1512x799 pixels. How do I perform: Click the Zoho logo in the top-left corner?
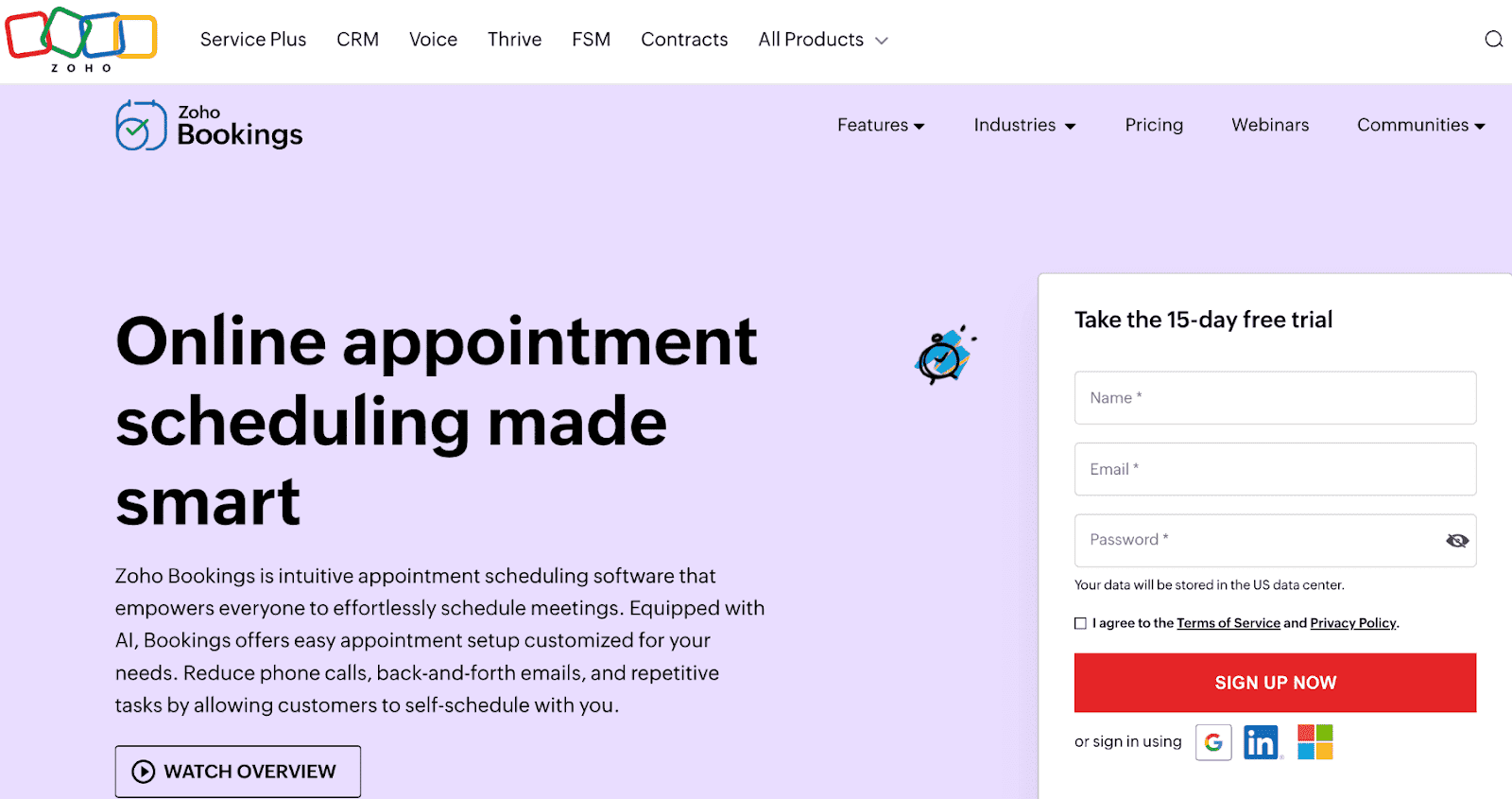79,40
